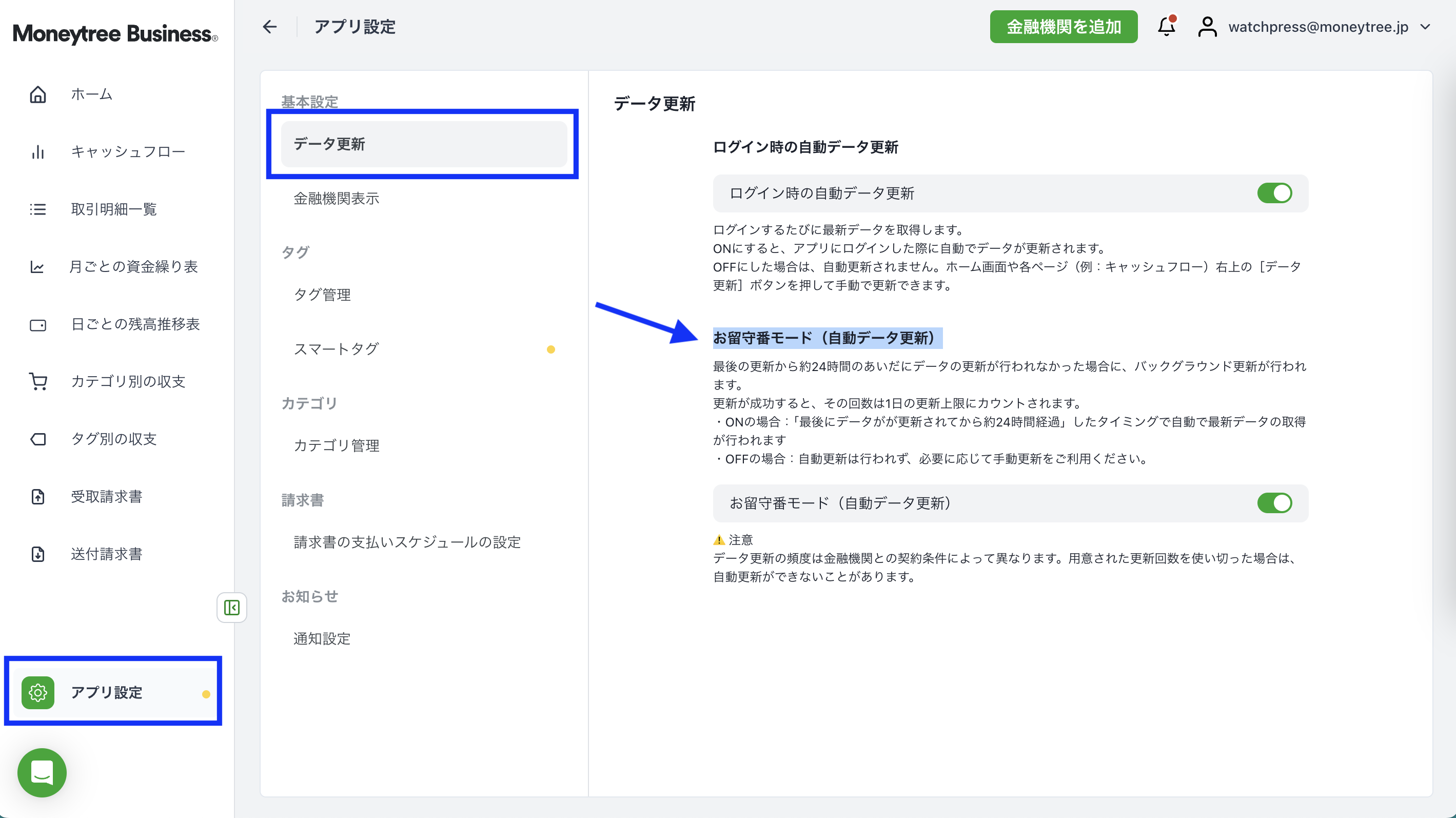The height and width of the screenshot is (818, 1456).
Task: Toggle auto data refresh on login (ログイン時の自動データ更新)
Action: 1274,193
